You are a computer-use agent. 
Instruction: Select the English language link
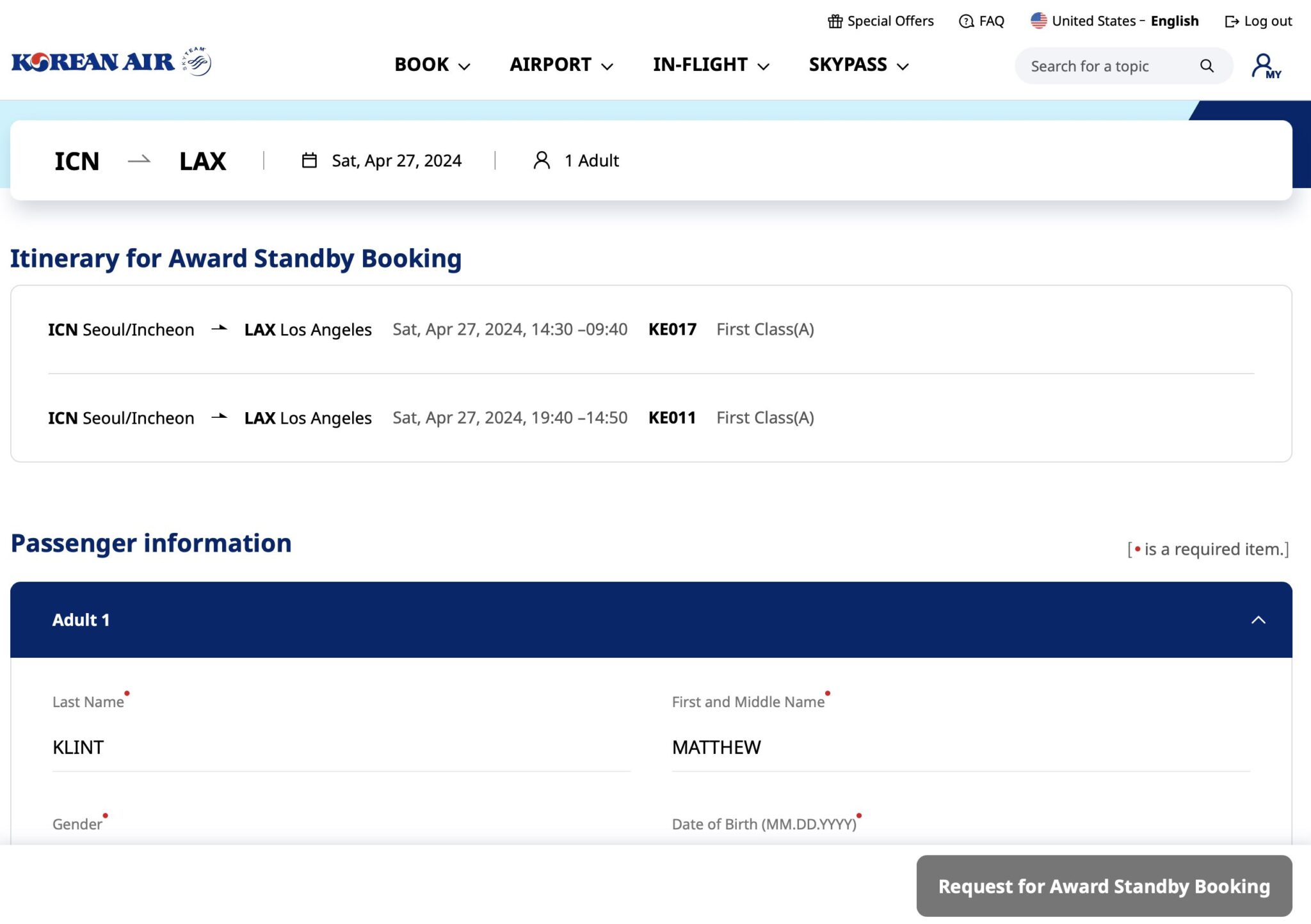pos(1175,20)
